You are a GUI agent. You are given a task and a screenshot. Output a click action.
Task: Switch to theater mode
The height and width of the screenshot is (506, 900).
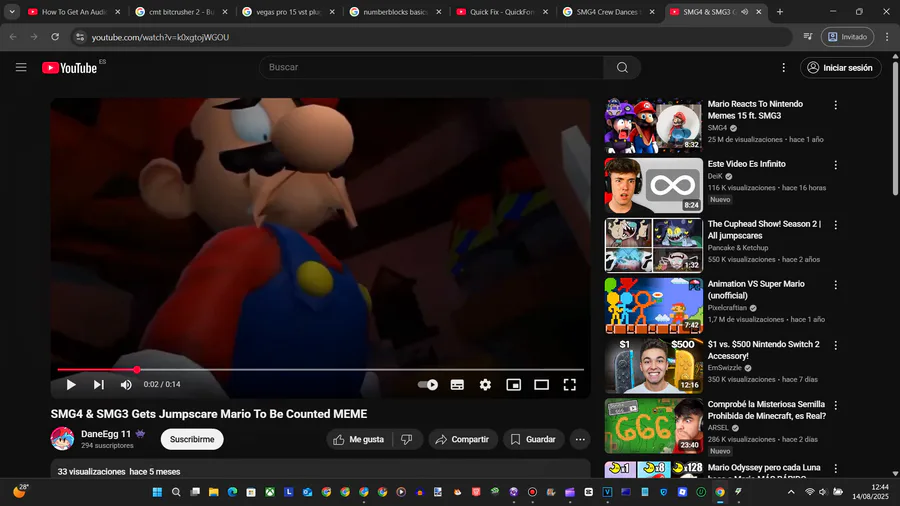[541, 384]
